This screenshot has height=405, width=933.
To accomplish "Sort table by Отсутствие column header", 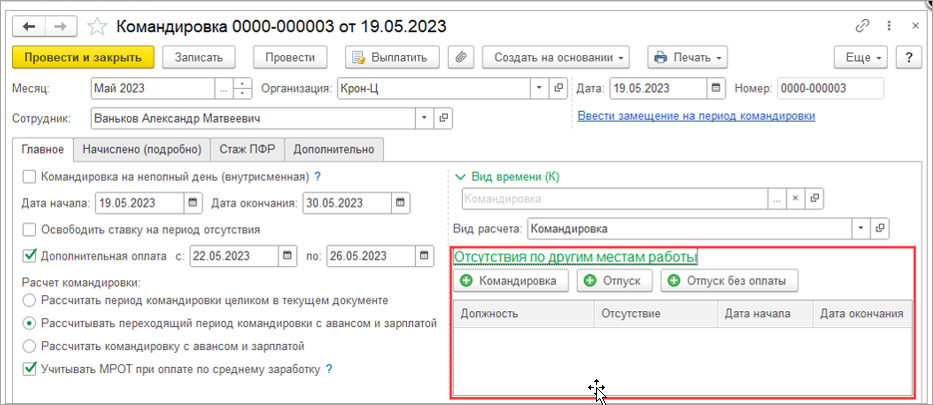I will [657, 313].
